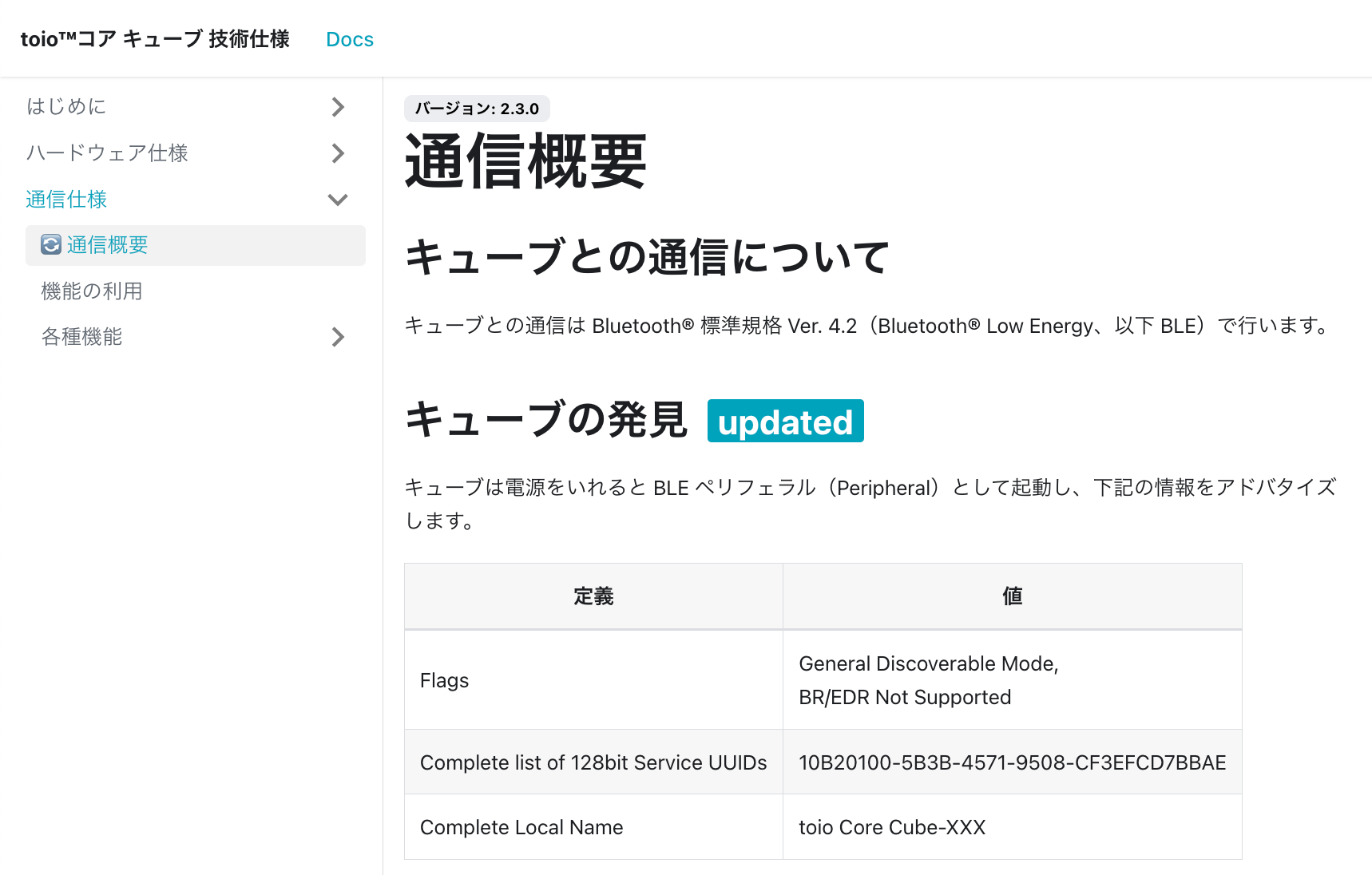Image resolution: width=1372 pixels, height=875 pixels.
Task: Expand the ハードウェア仕様 section
Action: click(337, 153)
